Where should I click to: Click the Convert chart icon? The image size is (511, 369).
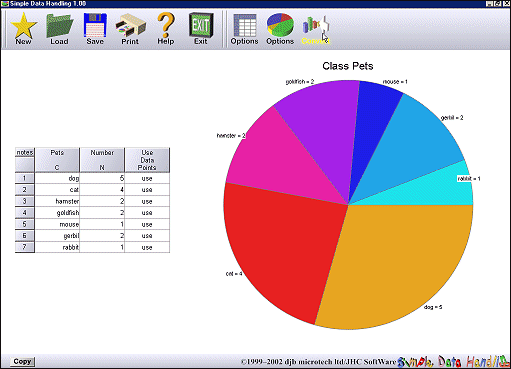click(315, 29)
